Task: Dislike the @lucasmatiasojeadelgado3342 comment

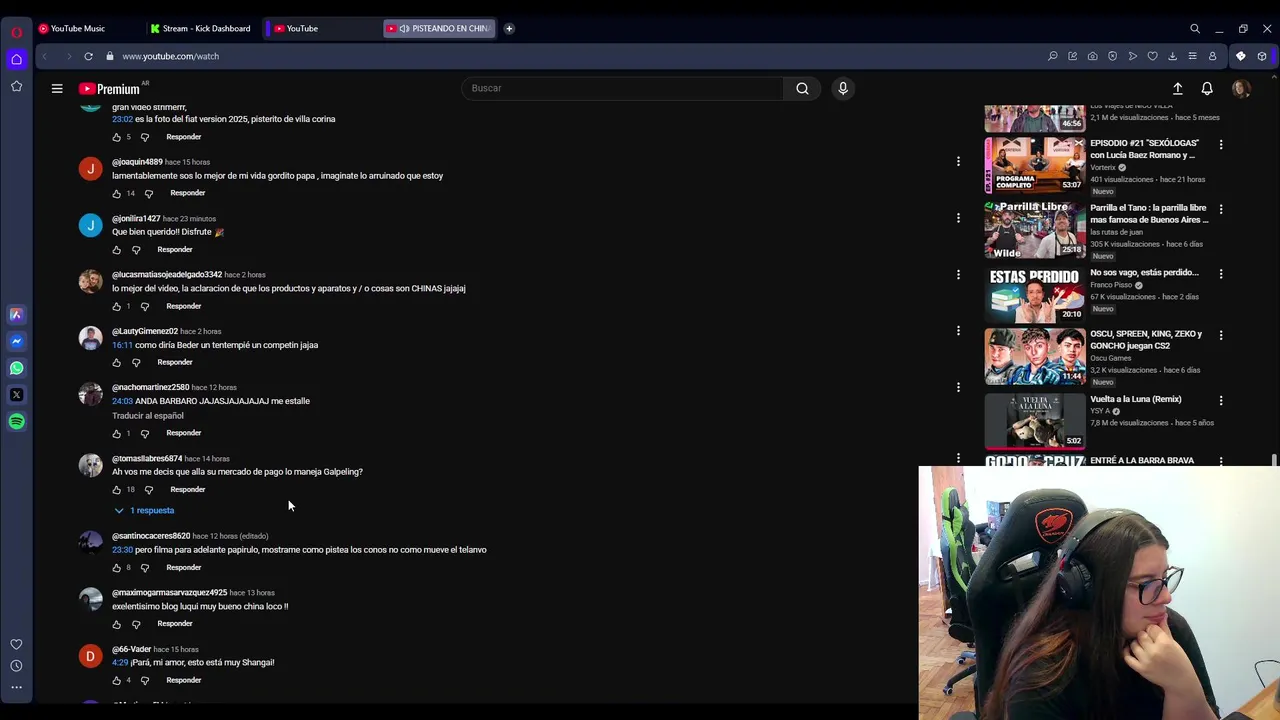Action: pyautogui.click(x=145, y=307)
